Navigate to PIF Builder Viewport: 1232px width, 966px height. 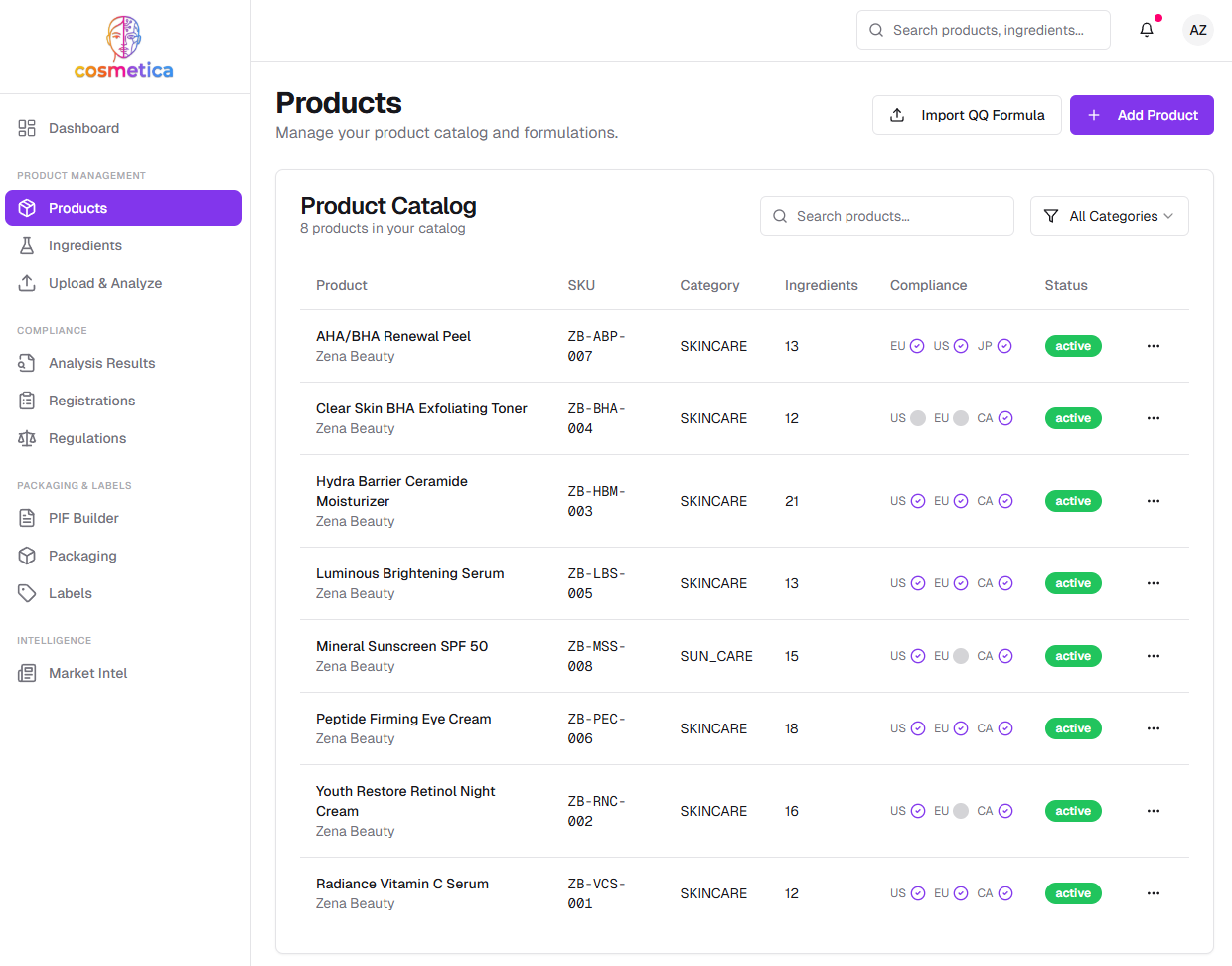coord(83,518)
